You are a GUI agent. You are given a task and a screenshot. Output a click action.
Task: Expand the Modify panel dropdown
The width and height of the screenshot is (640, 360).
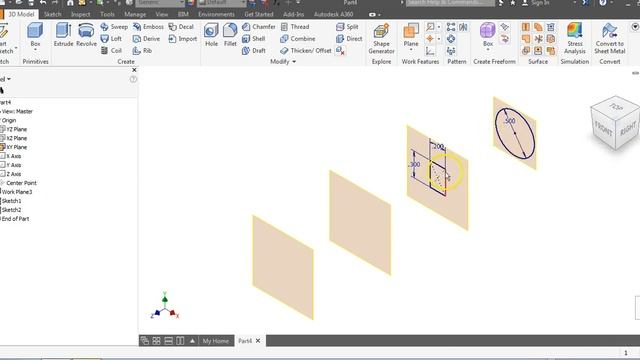click(x=283, y=62)
